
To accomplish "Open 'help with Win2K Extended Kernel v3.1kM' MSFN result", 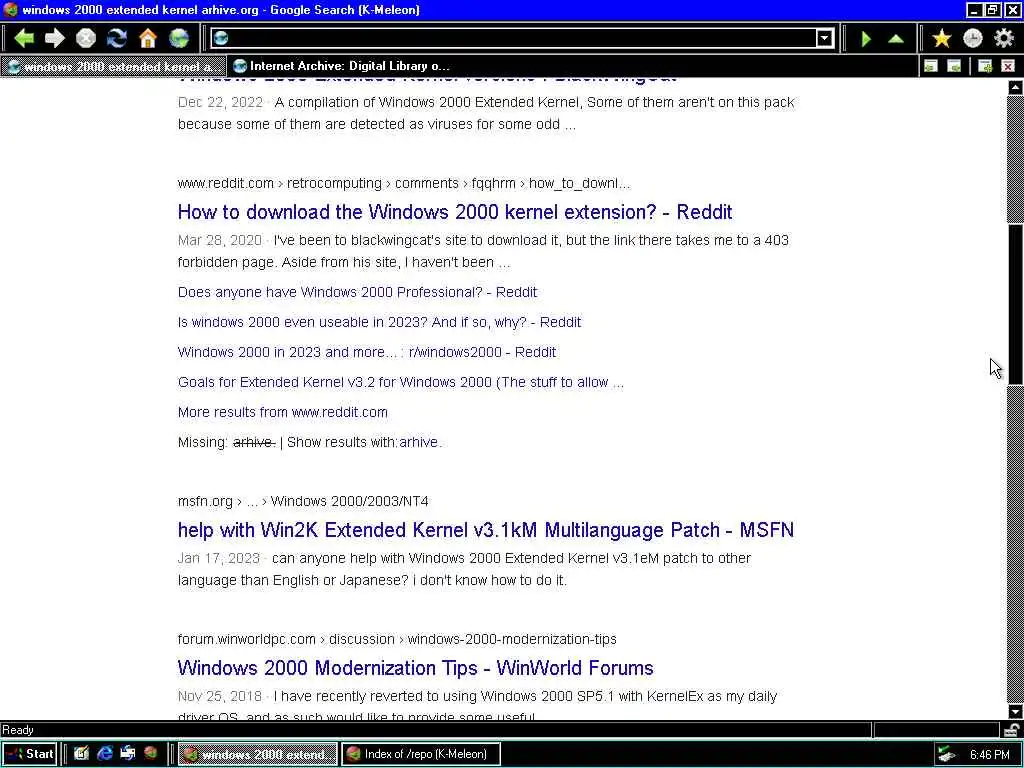I will click(x=486, y=530).
